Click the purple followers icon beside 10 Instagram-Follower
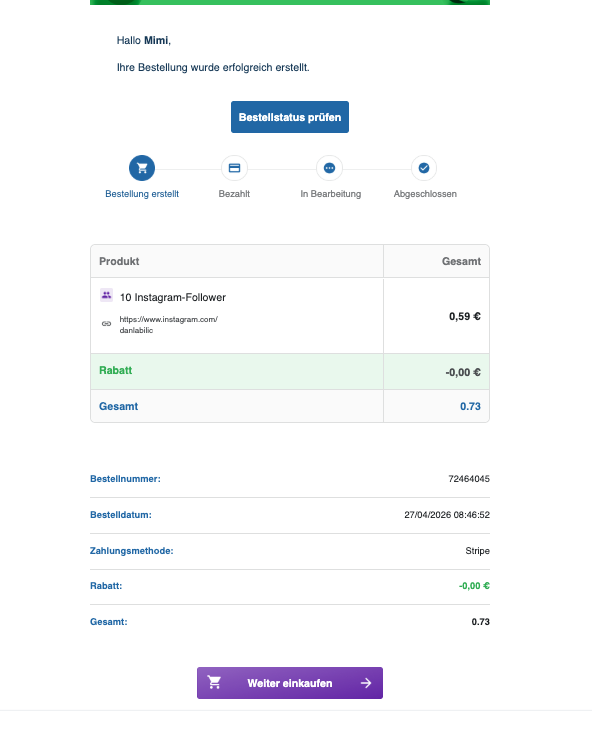This screenshot has width=592, height=738. point(106,295)
